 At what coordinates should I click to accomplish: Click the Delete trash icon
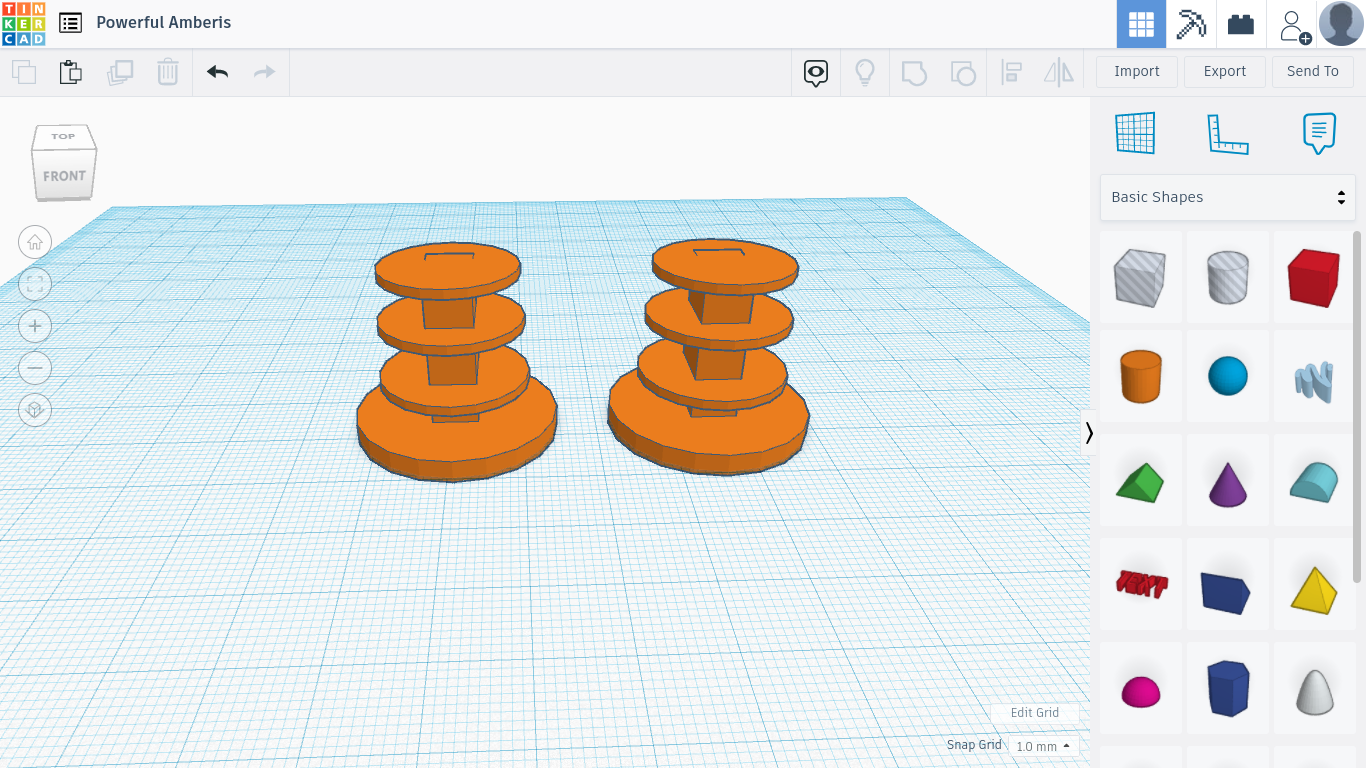(x=167, y=72)
